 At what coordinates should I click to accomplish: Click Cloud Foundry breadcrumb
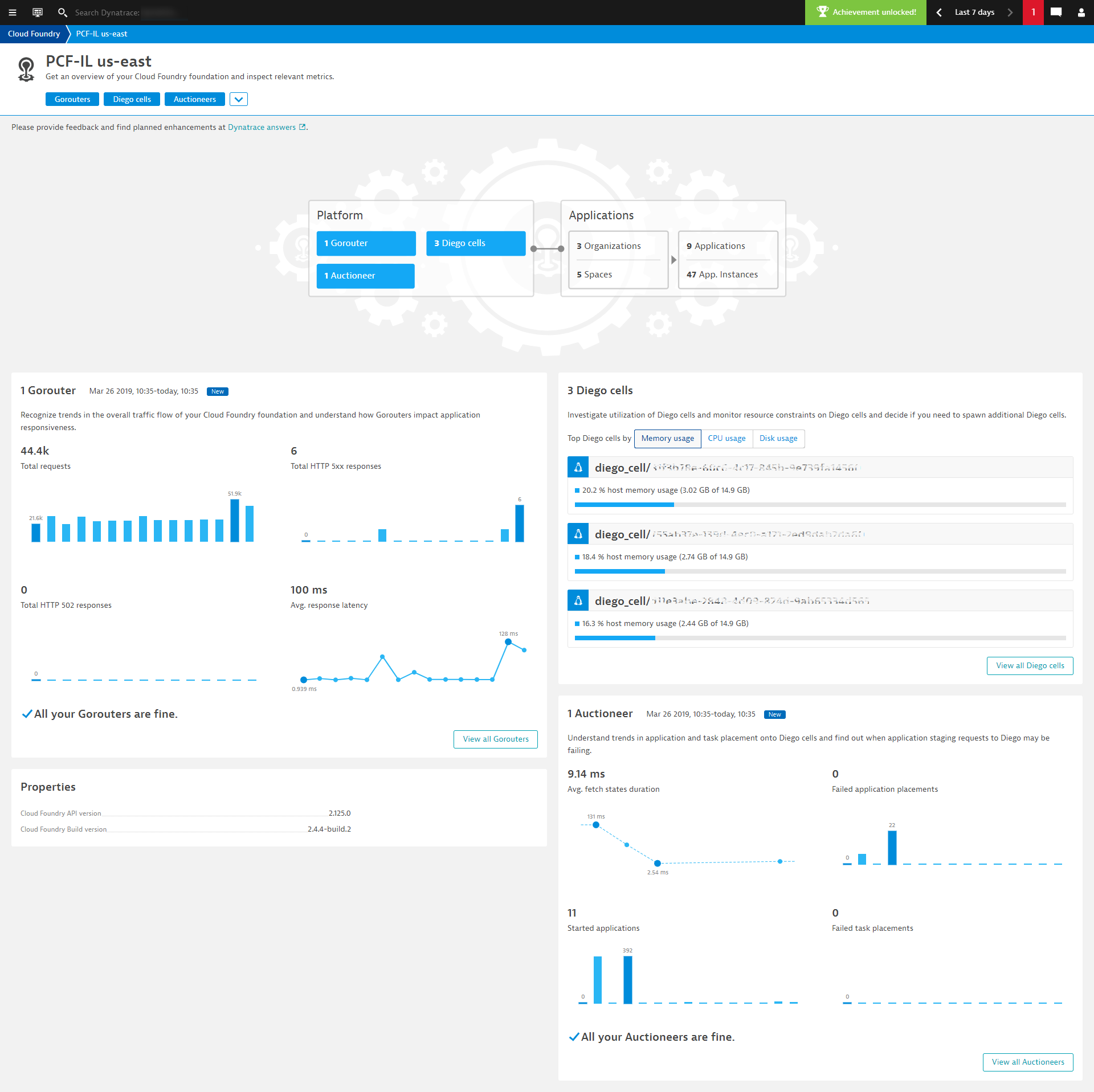pyautogui.click(x=34, y=34)
